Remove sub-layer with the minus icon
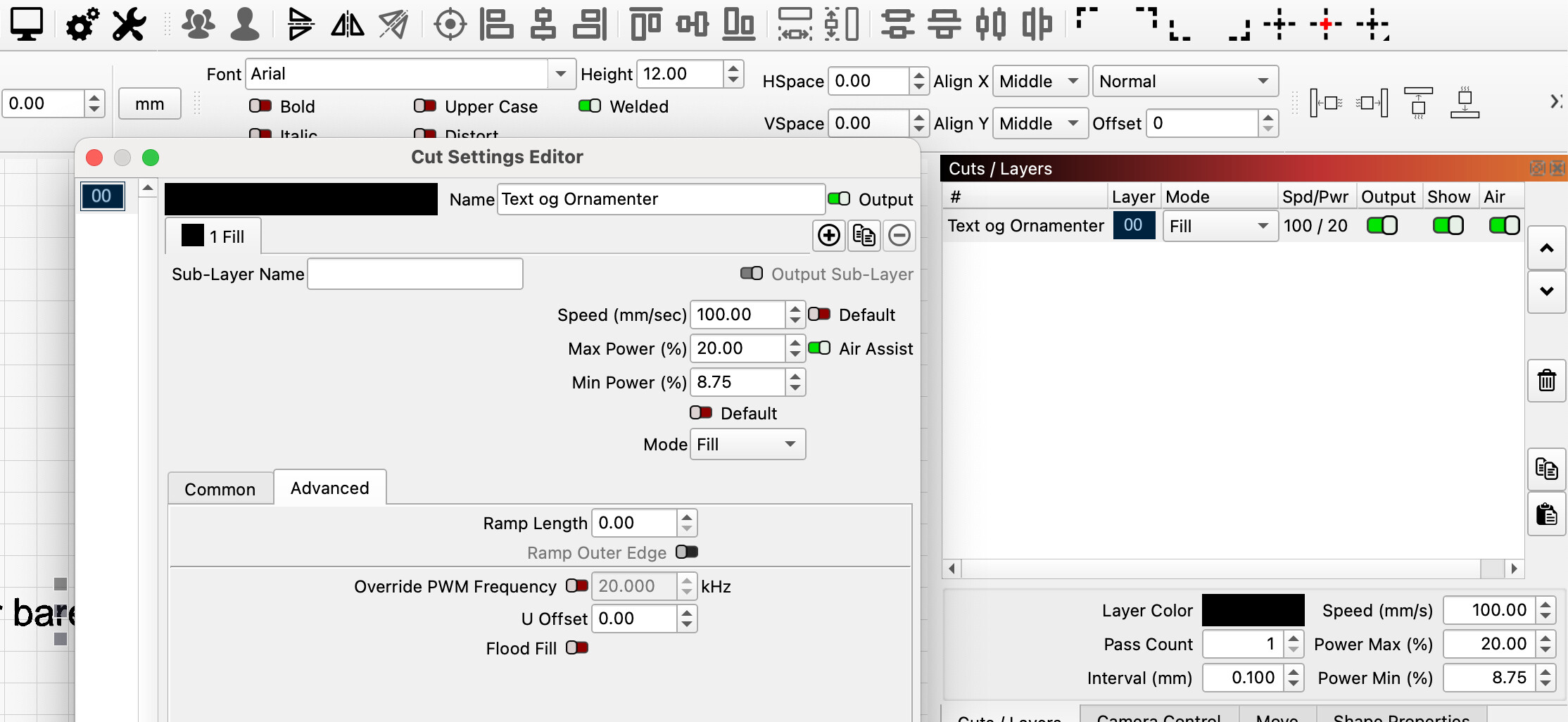The height and width of the screenshot is (722, 1568). tap(899, 235)
